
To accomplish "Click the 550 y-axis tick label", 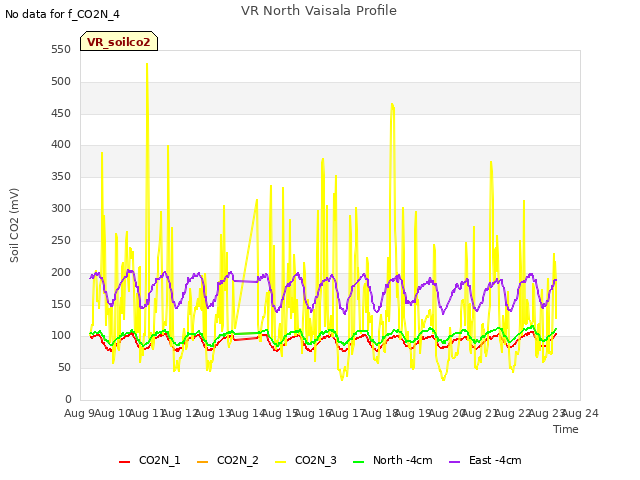I will click(61, 50).
